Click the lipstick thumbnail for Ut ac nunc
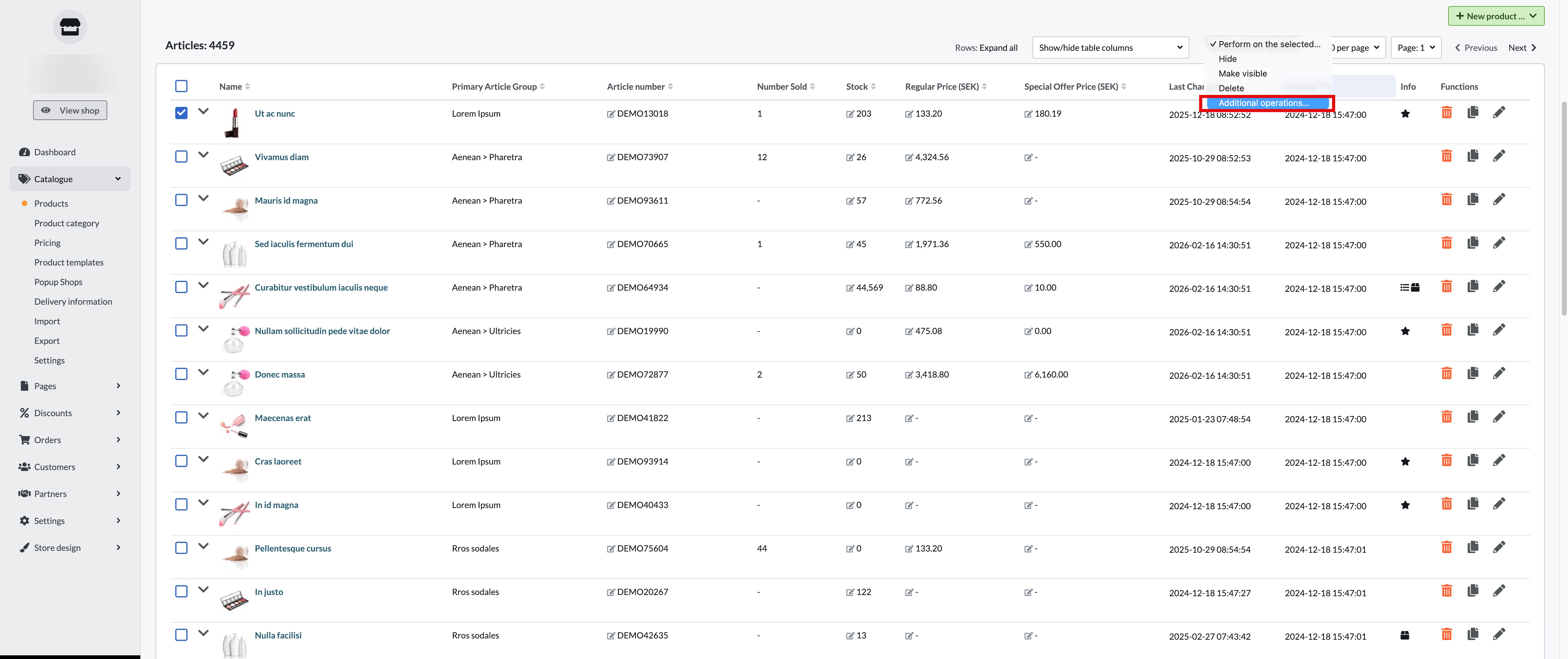Screen dimensions: 1568x659 pos(233,122)
